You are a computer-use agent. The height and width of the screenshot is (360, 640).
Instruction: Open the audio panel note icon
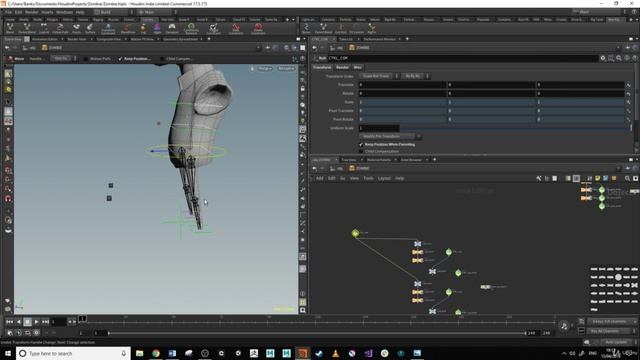coord(564,325)
